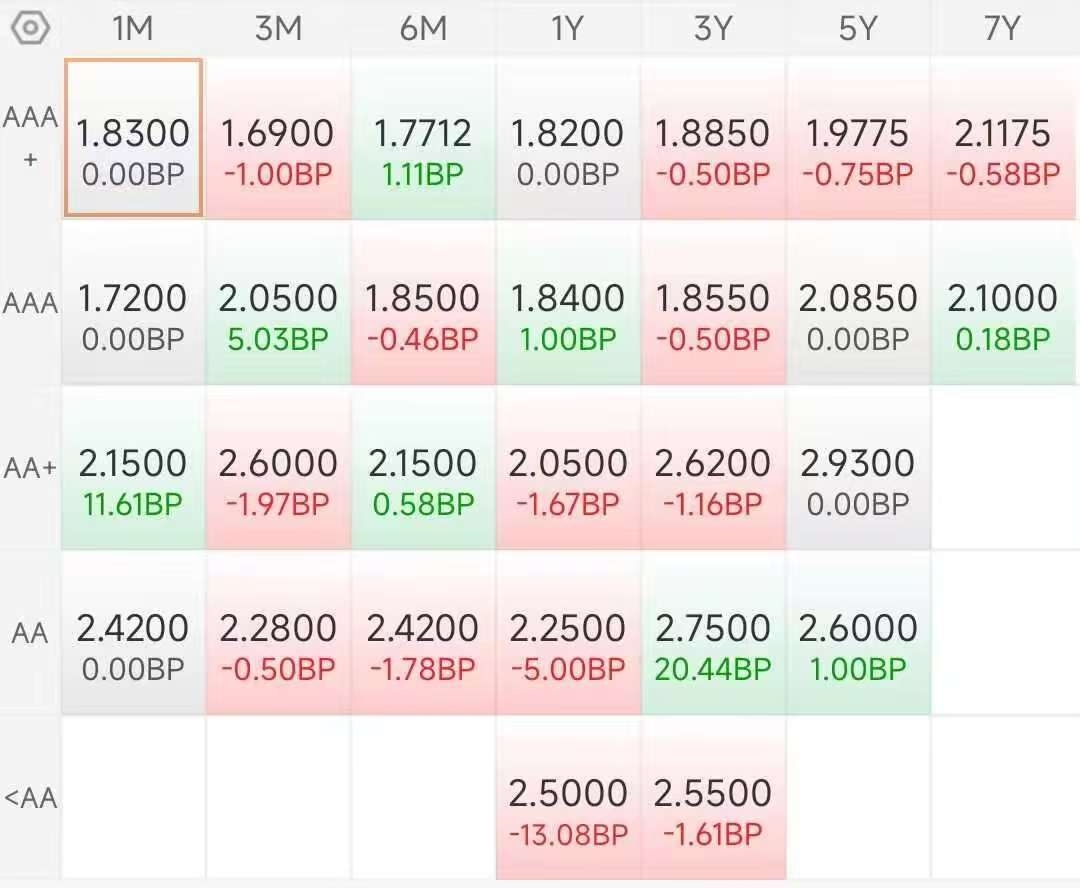1080x888 pixels.
Task: Open the highlighted AAA+ 1M cell 1.8300
Action: pyautogui.click(x=134, y=138)
